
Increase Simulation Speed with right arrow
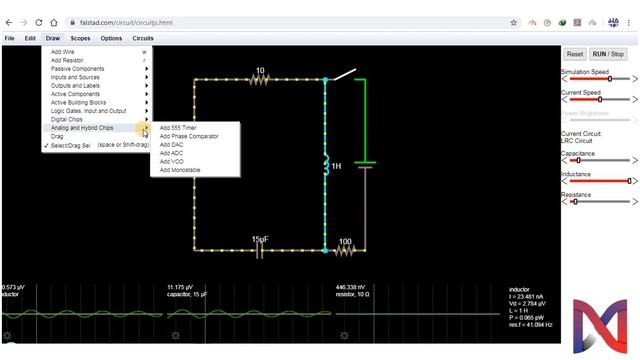(x=635, y=79)
